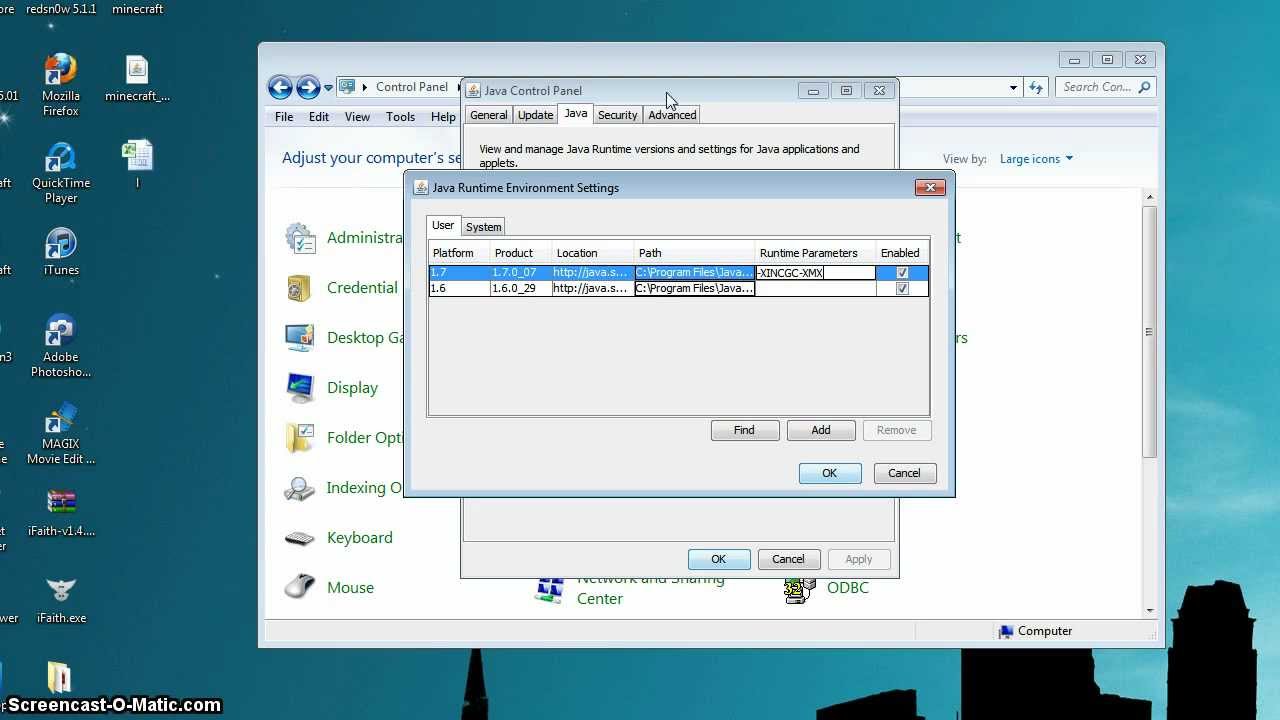The image size is (1280, 720).
Task: Expand the address bar history dropdown
Action: 1013,88
